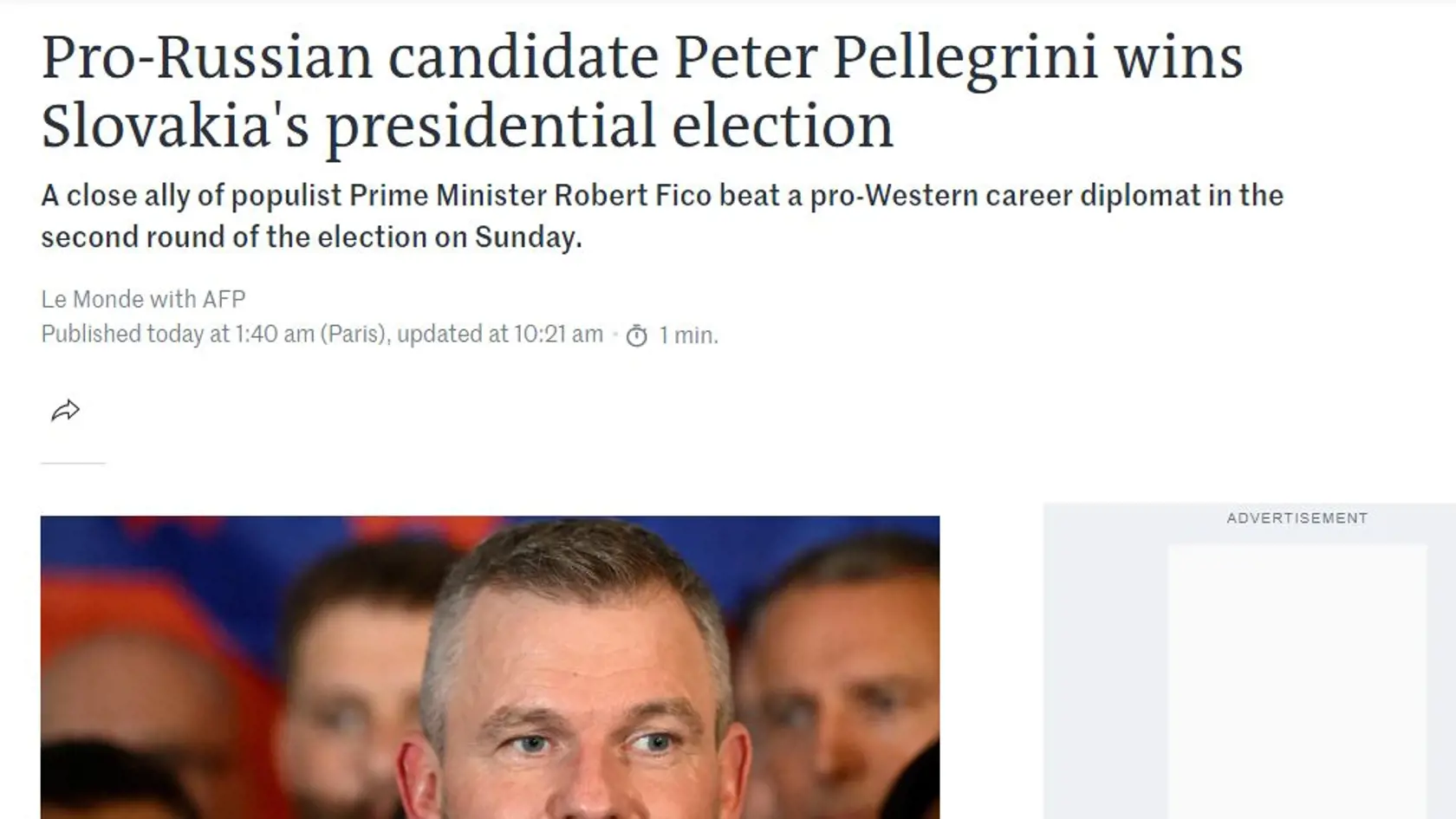
Task: Open the article photo of Pellegrini
Action: [x=490, y=667]
